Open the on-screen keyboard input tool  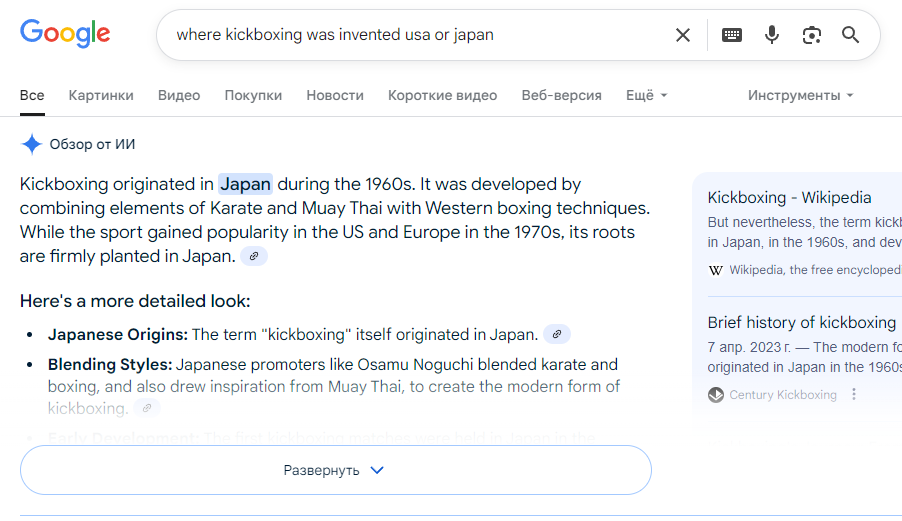pyautogui.click(x=732, y=35)
